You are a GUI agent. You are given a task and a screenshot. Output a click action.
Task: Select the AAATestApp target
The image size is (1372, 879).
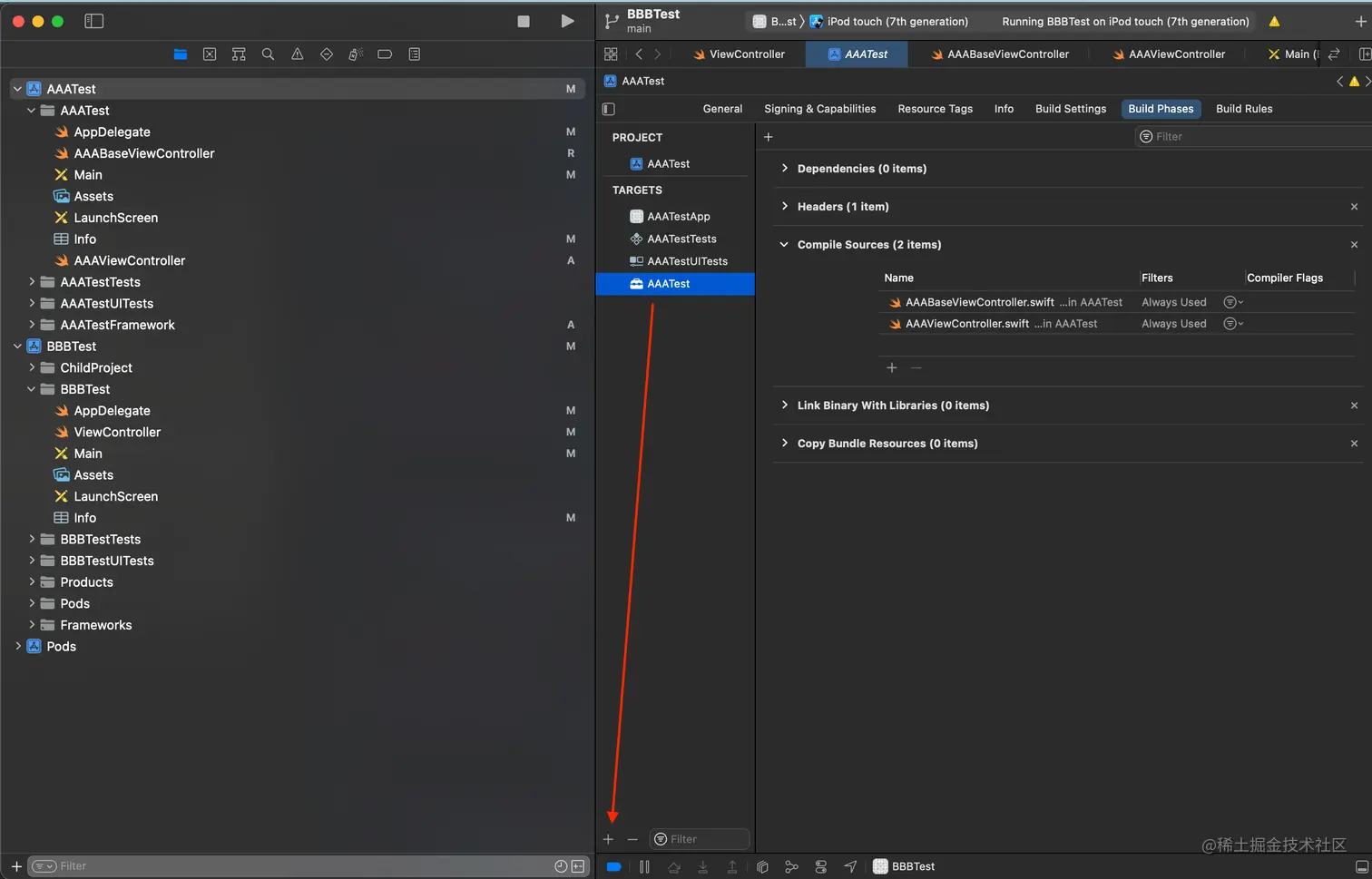click(x=675, y=217)
